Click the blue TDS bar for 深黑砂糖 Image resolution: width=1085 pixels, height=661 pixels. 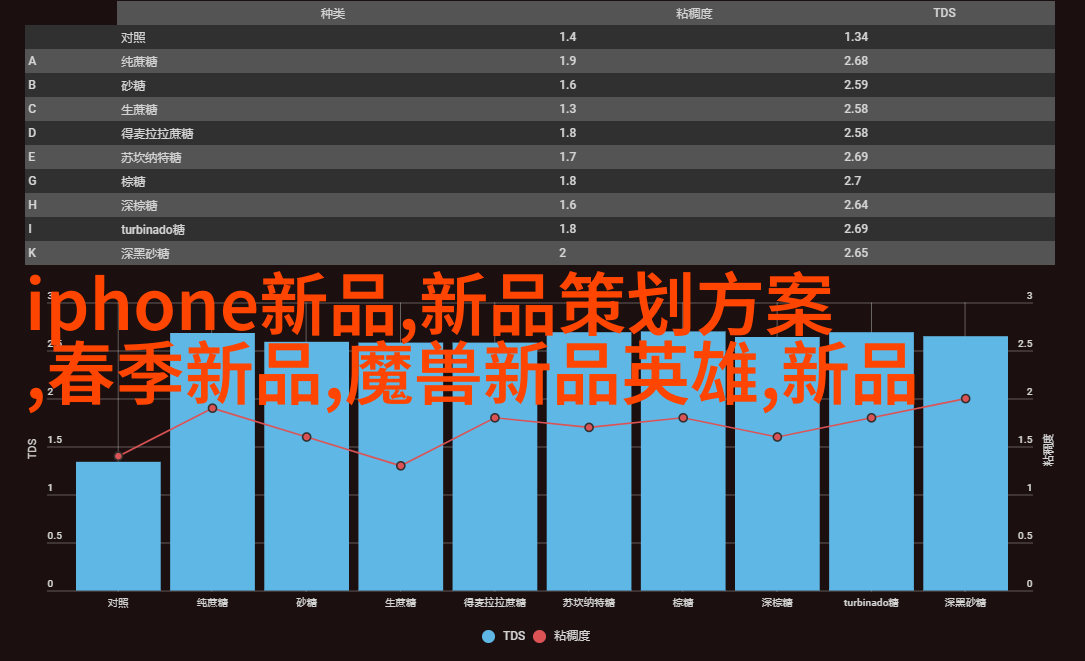[x=965, y=463]
